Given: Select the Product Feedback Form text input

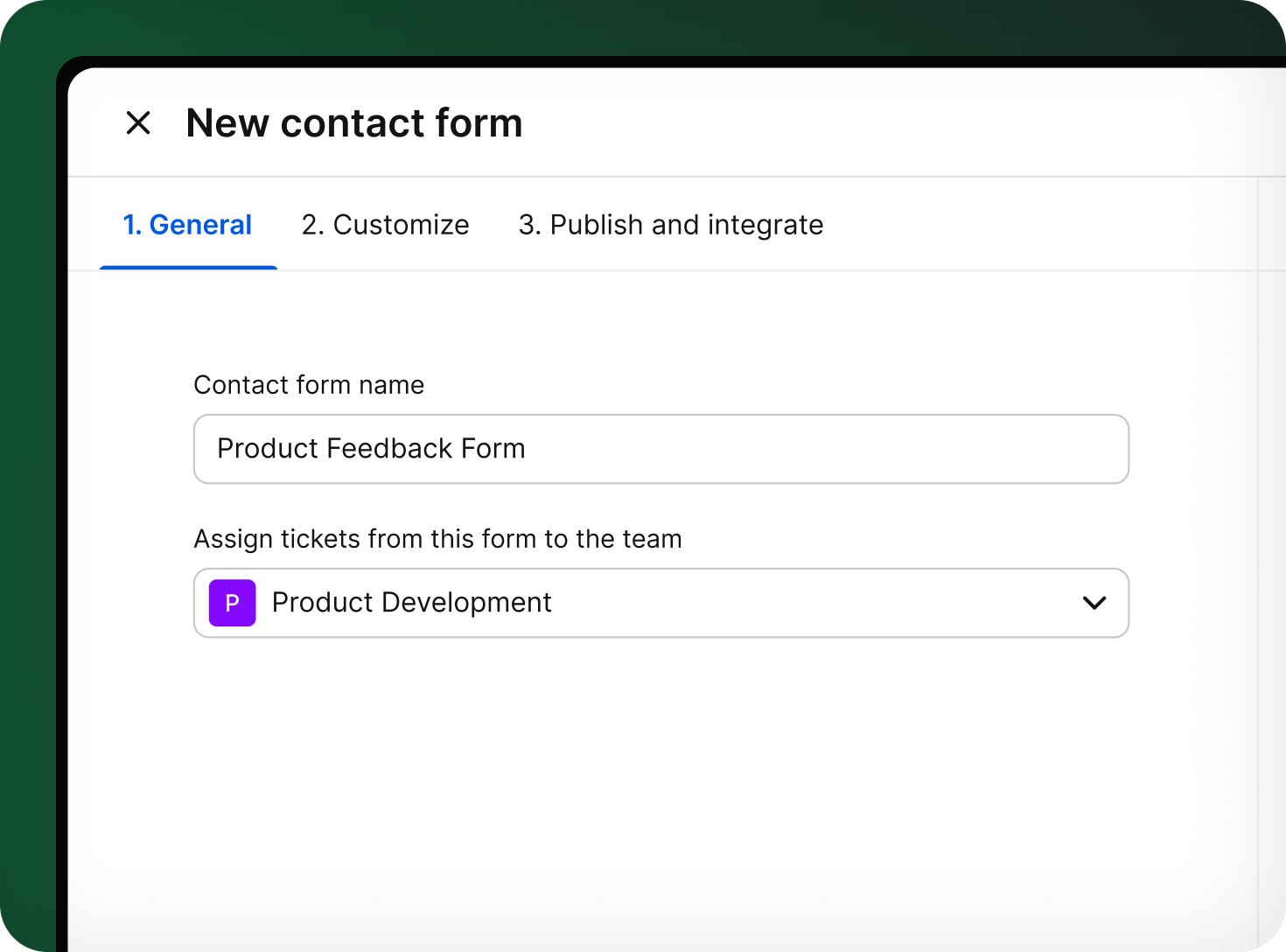Looking at the screenshot, I should pos(660,449).
